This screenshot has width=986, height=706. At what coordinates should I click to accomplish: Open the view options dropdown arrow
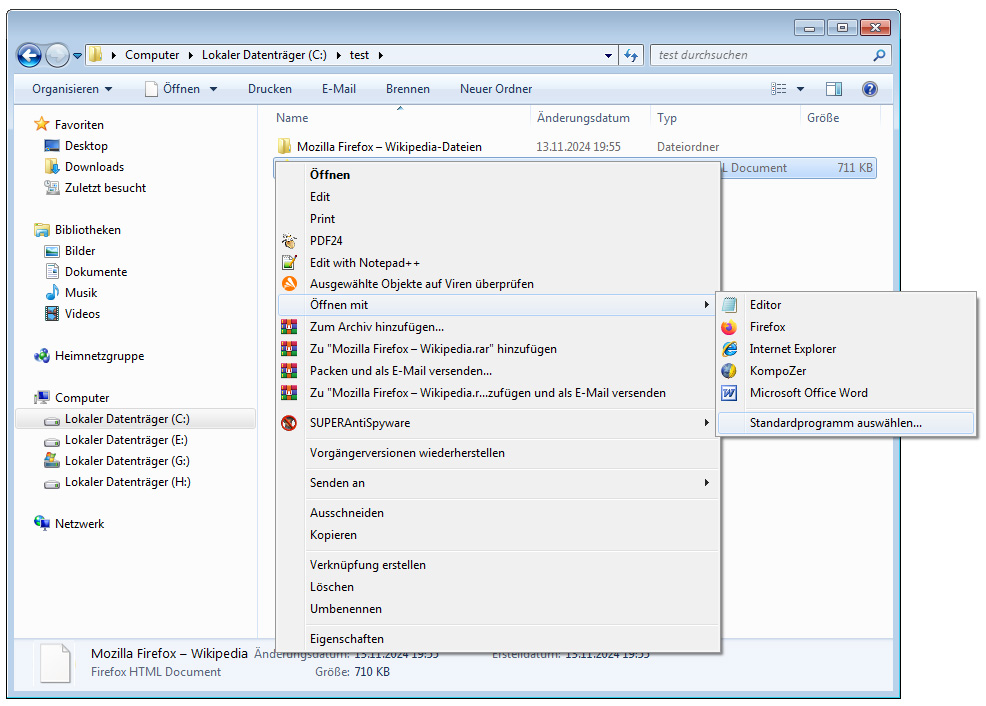(800, 89)
